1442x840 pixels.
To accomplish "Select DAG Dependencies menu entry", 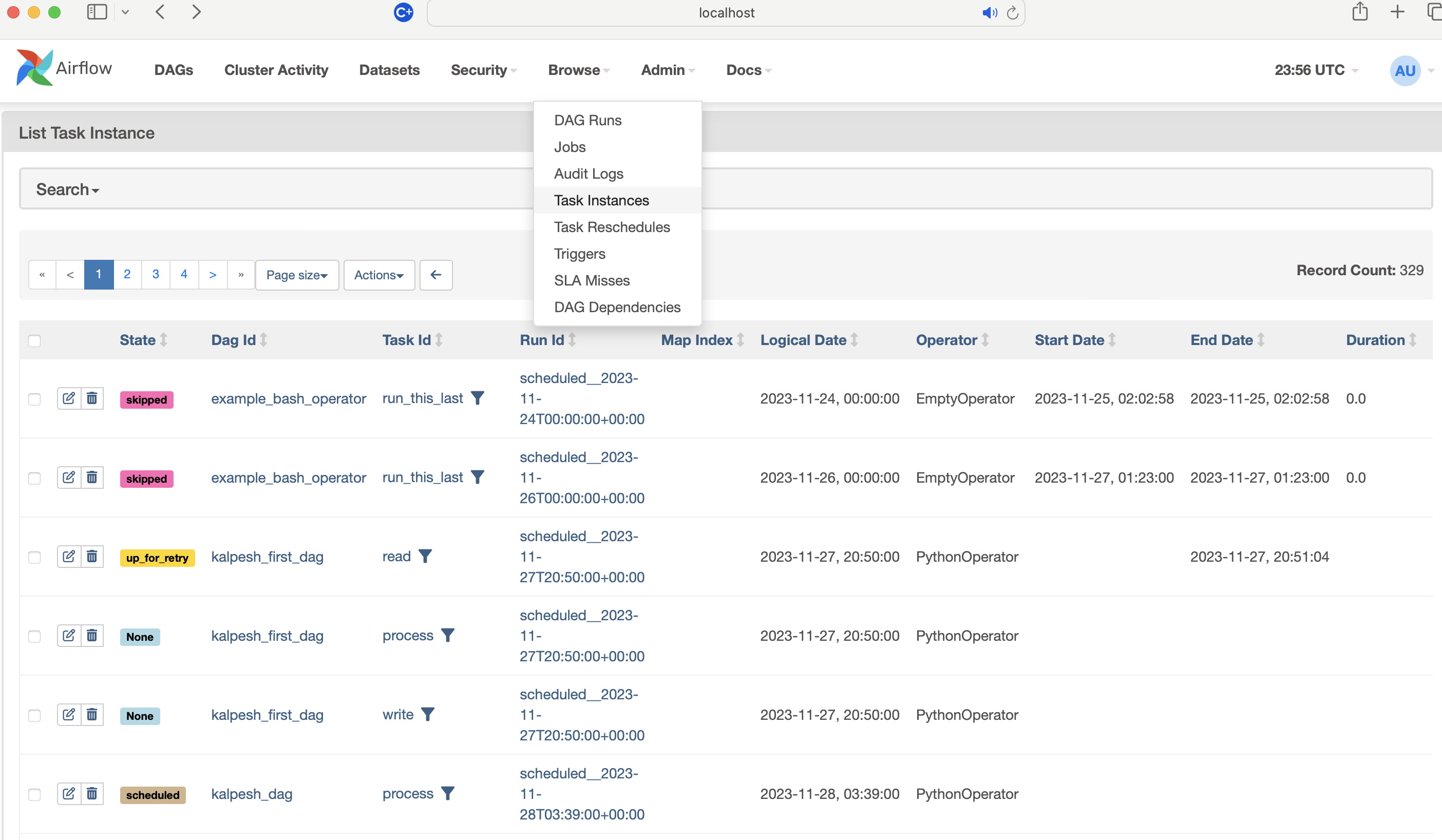I will point(617,307).
